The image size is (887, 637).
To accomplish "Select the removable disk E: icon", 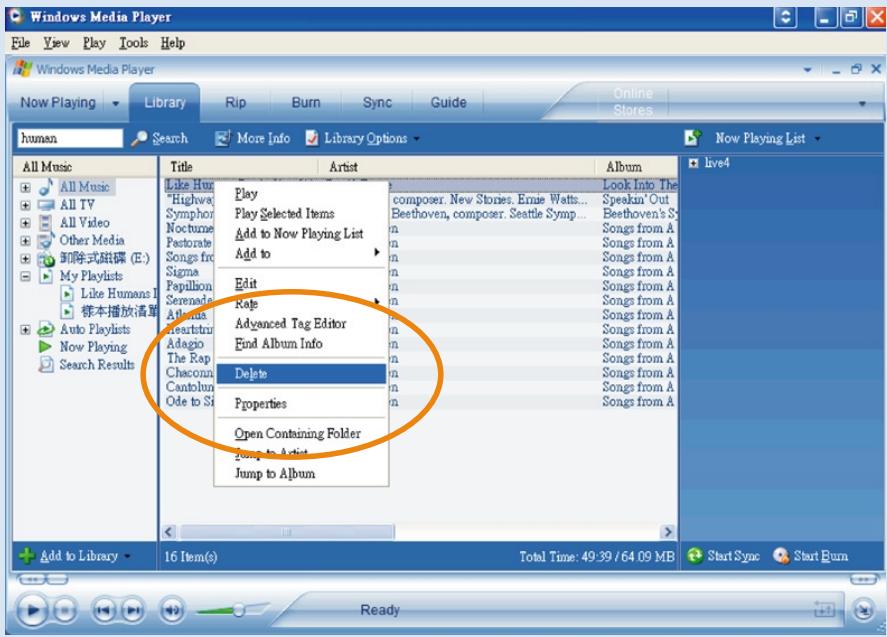I will [46, 259].
